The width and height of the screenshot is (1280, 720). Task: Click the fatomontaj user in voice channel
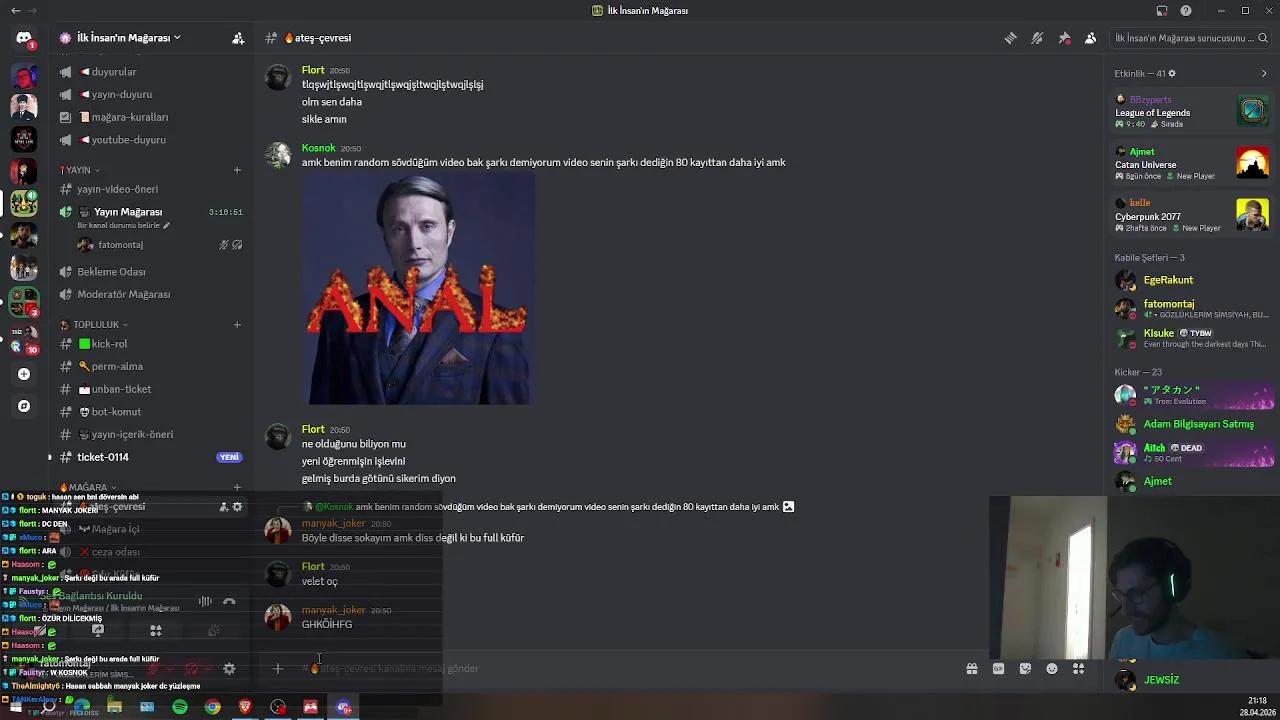coord(120,245)
